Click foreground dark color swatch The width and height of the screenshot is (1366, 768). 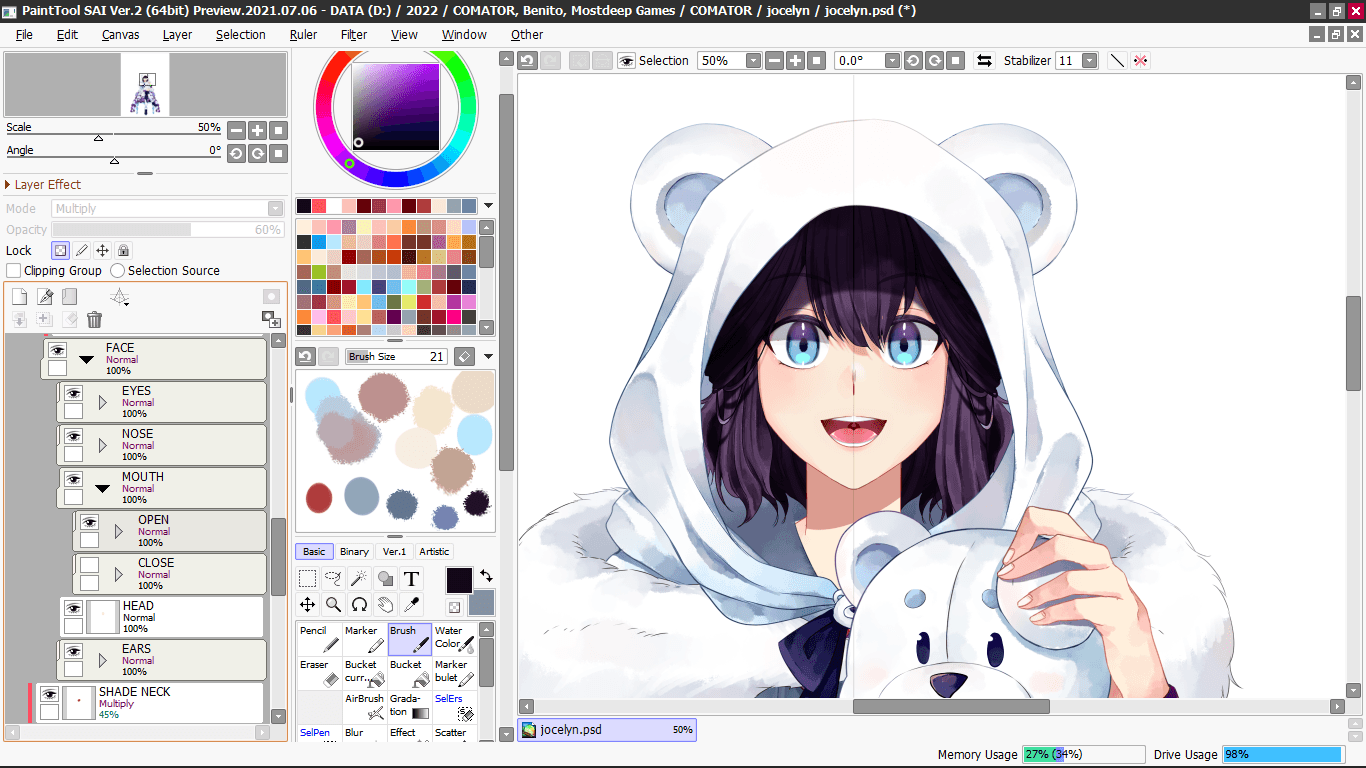(459, 580)
